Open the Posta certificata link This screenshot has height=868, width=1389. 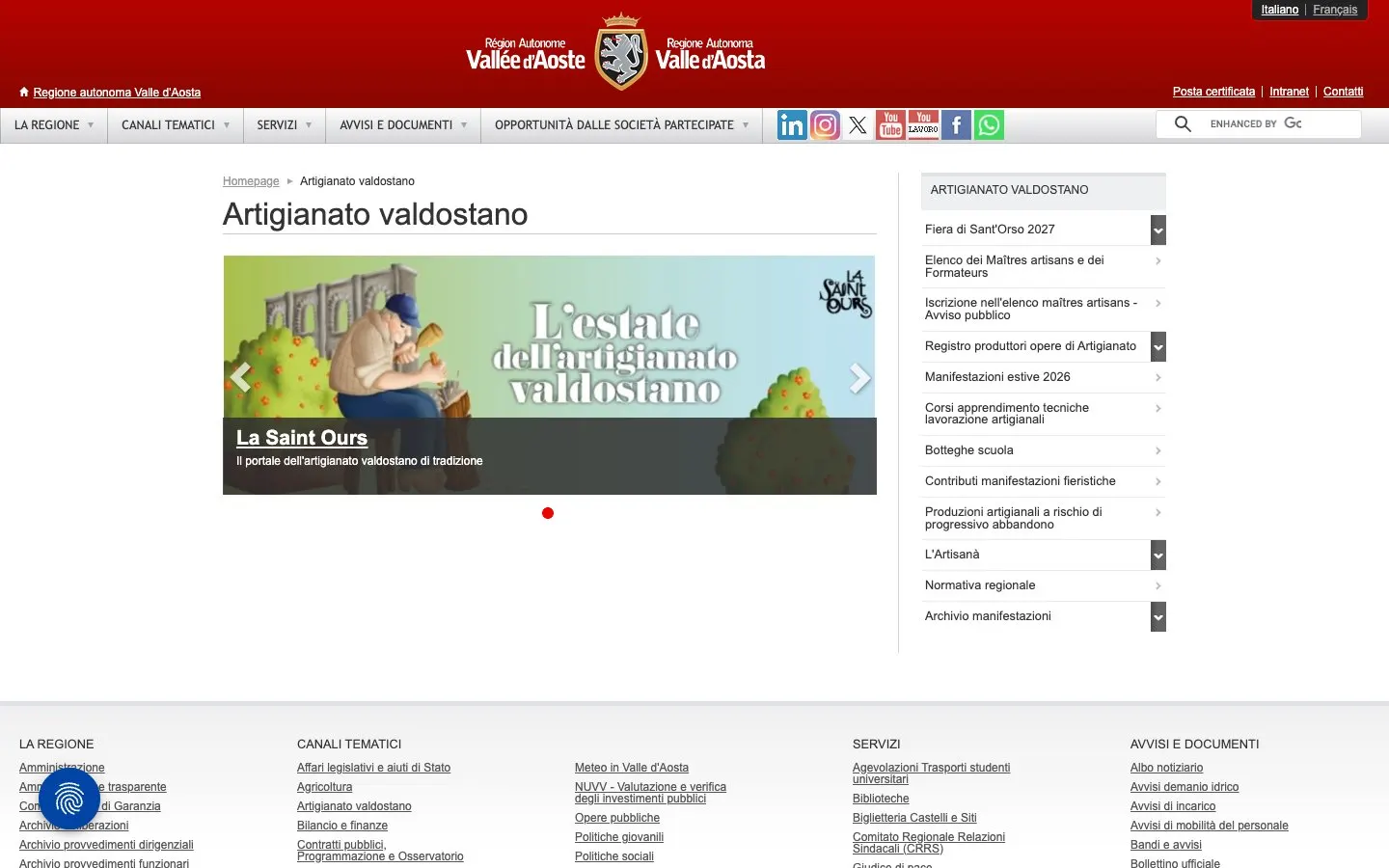click(x=1213, y=92)
